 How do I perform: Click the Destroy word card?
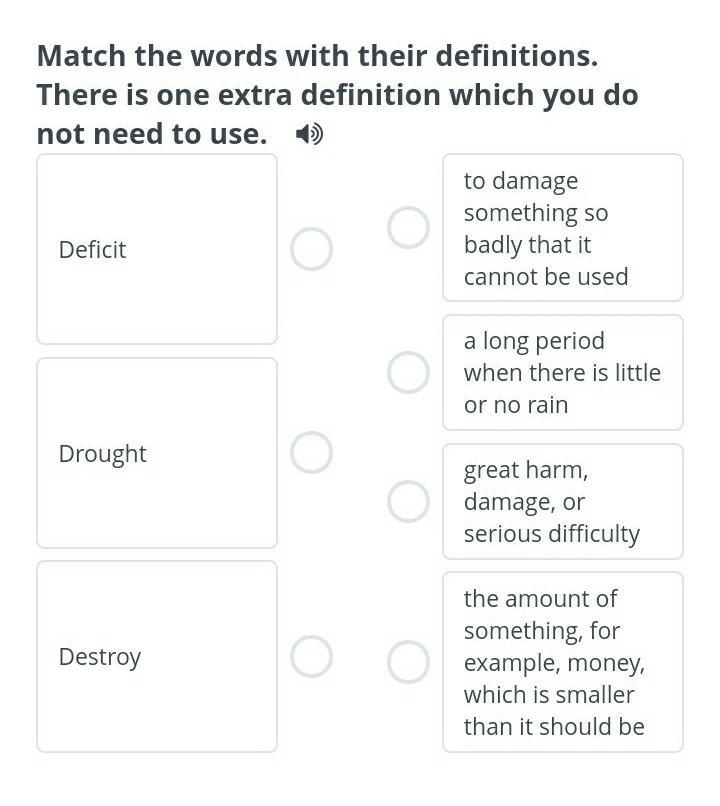pyautogui.click(x=157, y=656)
